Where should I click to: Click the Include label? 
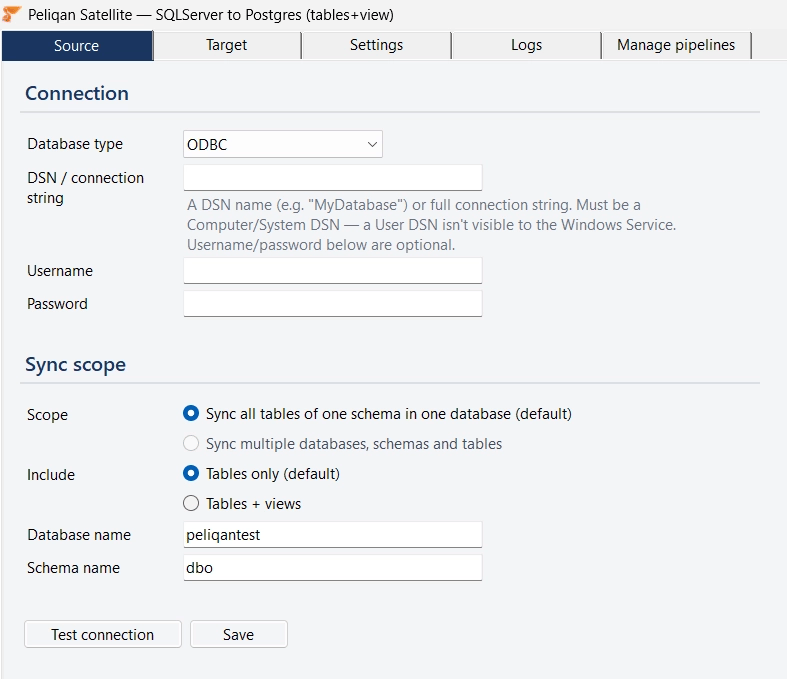point(51,475)
